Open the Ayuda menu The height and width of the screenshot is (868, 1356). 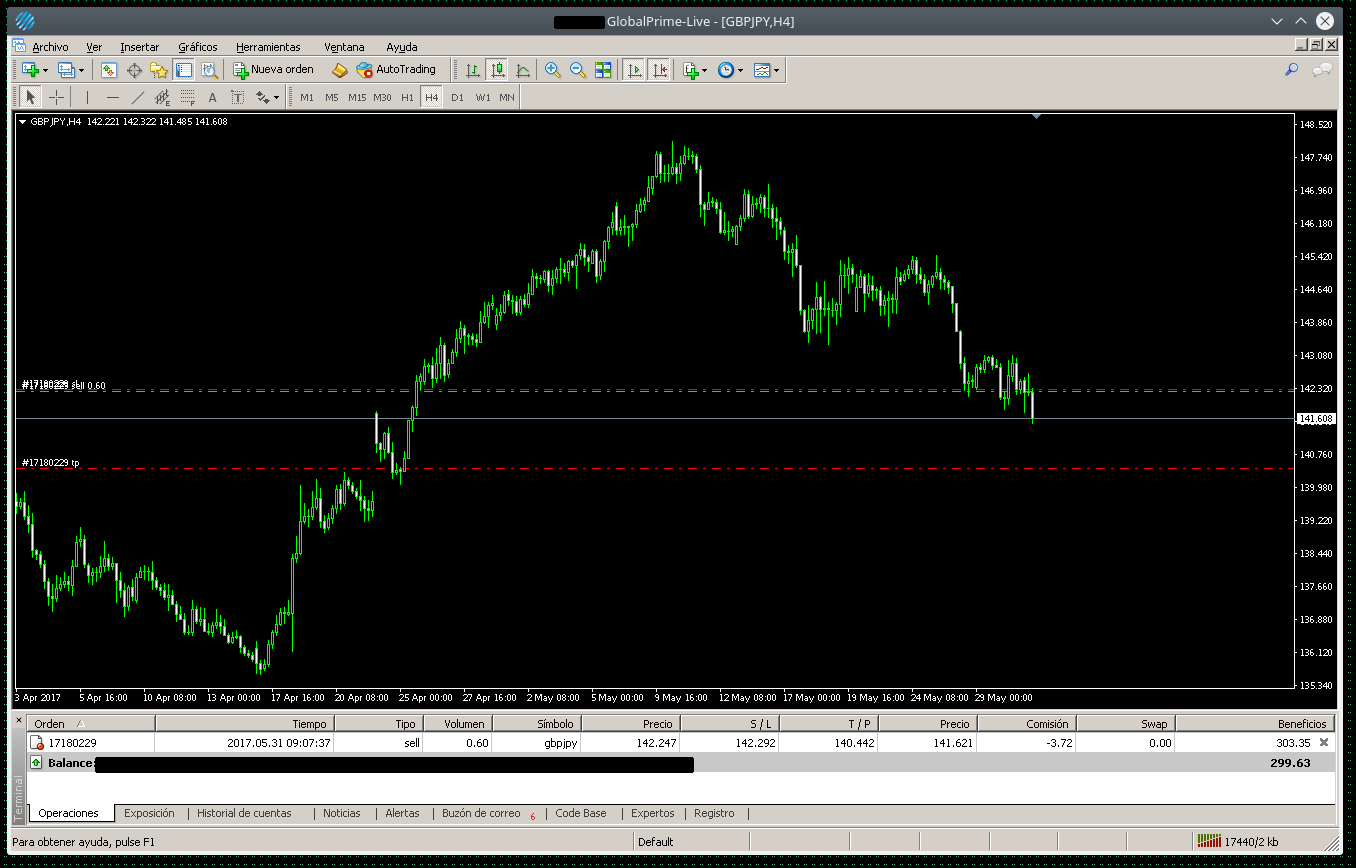pos(402,46)
